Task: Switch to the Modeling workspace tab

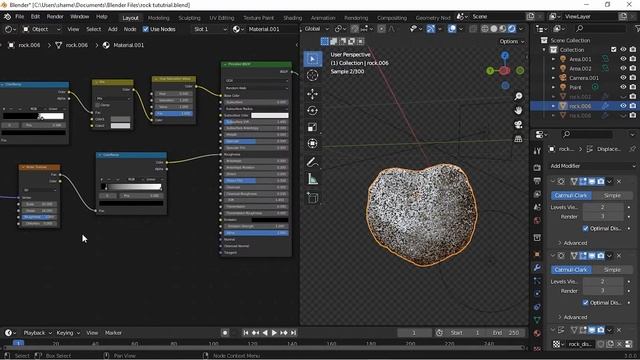Action: pos(158,18)
